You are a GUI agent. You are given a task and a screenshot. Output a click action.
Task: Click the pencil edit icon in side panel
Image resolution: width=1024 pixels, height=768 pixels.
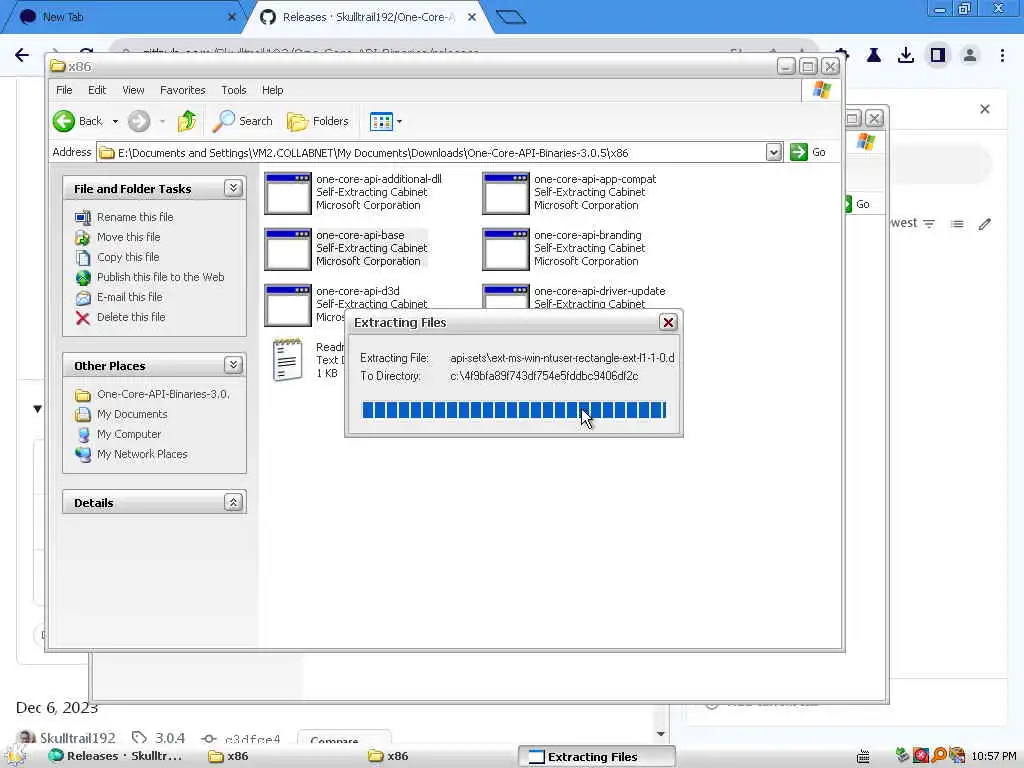point(985,224)
